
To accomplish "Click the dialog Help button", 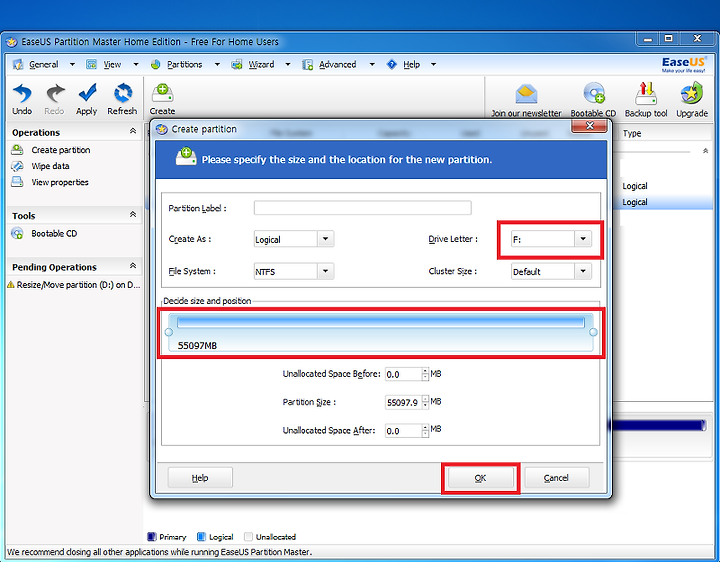I will (x=200, y=478).
